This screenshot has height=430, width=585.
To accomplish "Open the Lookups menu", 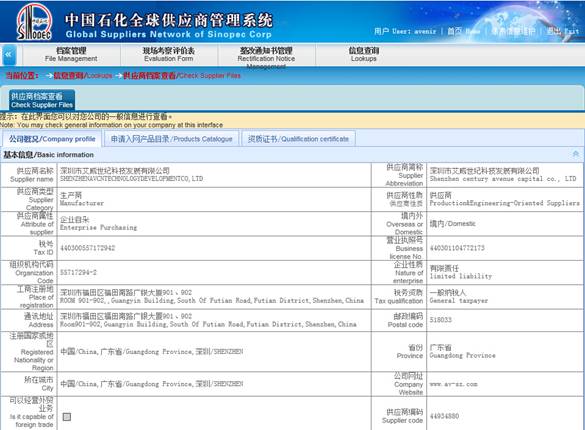I will (x=364, y=54).
